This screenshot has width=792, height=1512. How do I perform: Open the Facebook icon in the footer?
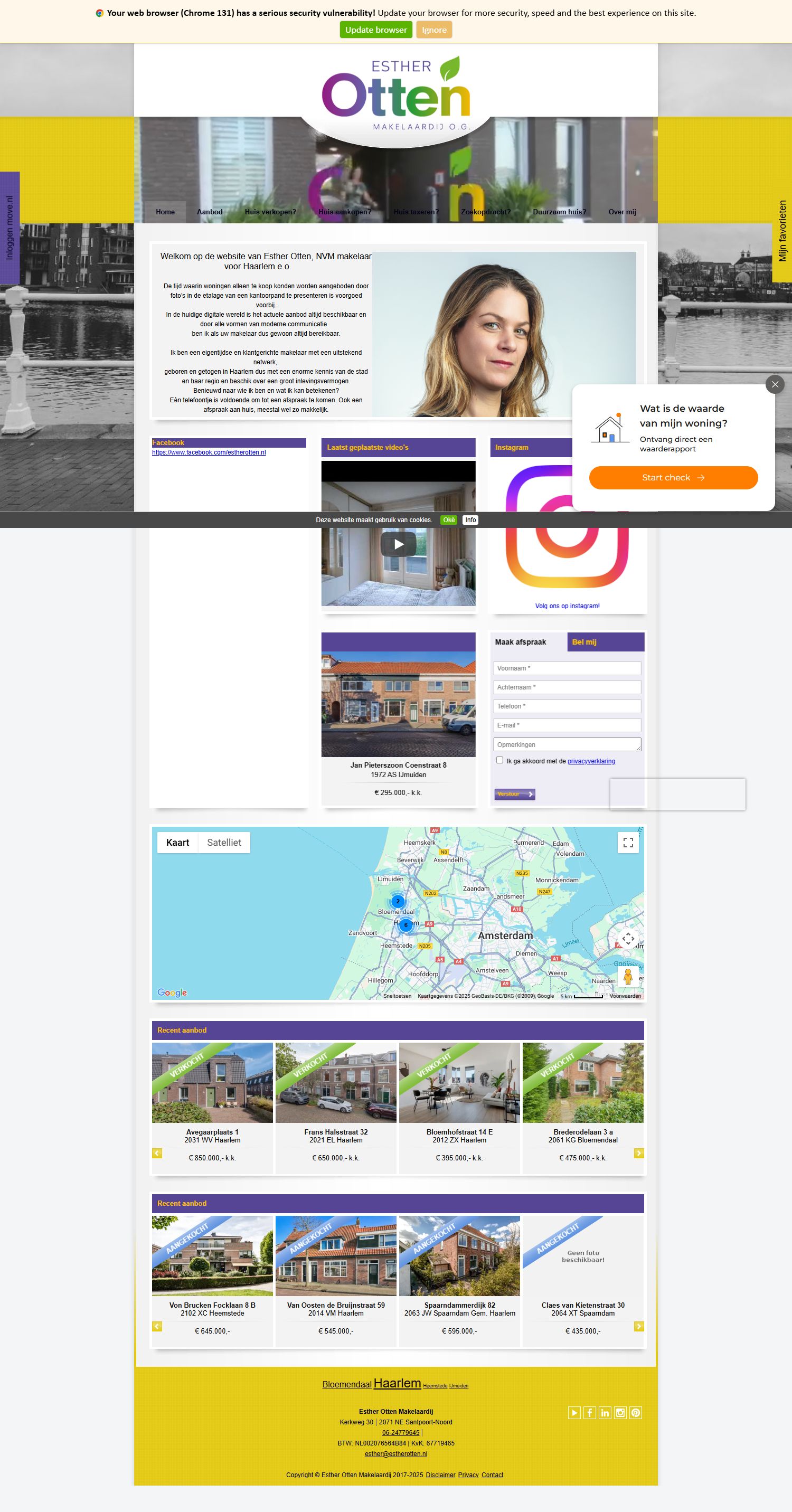point(589,1413)
